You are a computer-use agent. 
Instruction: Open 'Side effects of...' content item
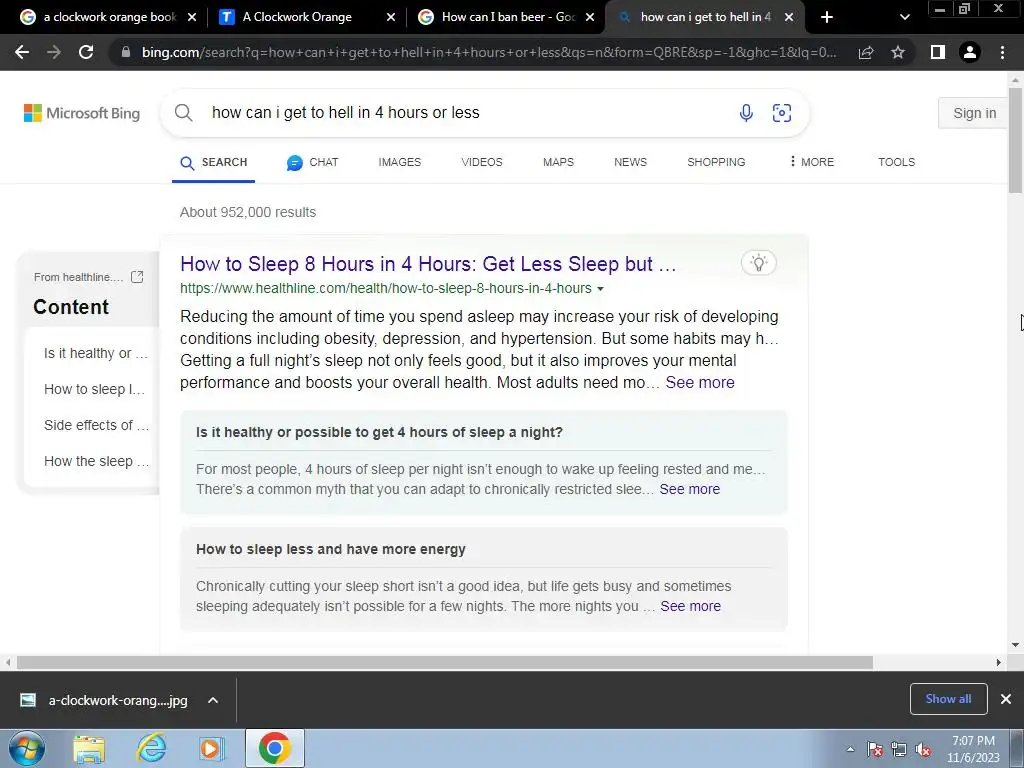click(97, 425)
